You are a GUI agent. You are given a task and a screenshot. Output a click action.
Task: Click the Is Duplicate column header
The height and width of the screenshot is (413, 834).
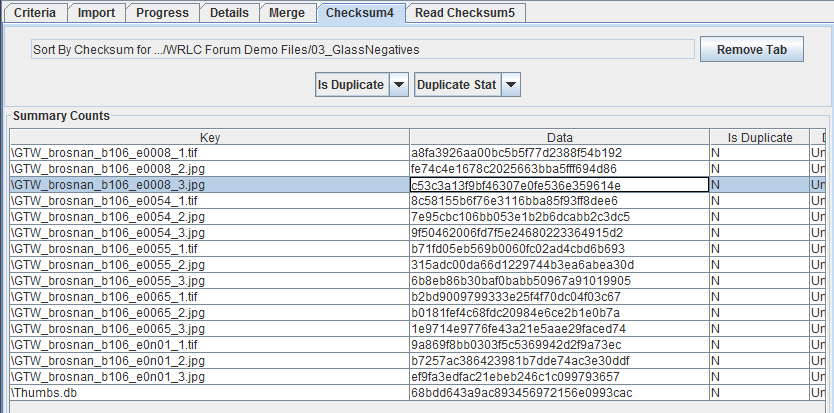coord(759,138)
